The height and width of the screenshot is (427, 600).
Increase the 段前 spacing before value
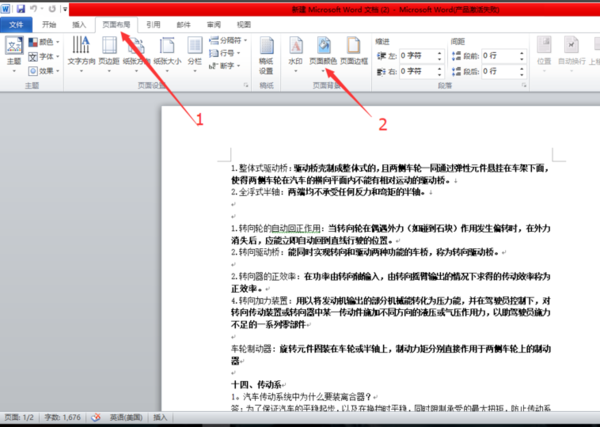point(522,53)
